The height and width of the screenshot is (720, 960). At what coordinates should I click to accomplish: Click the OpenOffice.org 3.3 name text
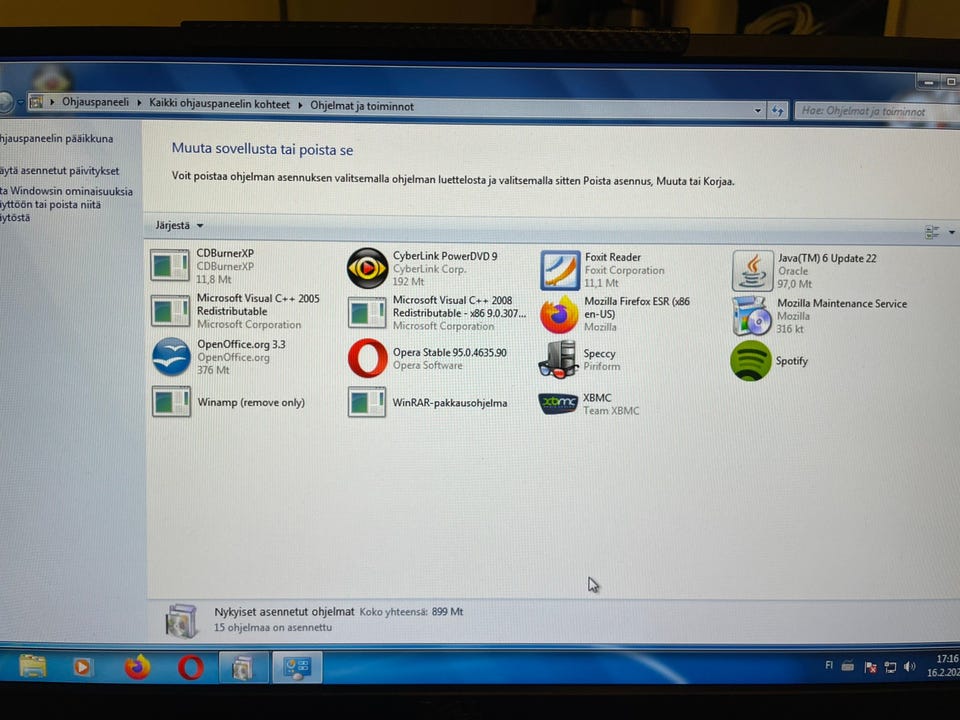(241, 344)
